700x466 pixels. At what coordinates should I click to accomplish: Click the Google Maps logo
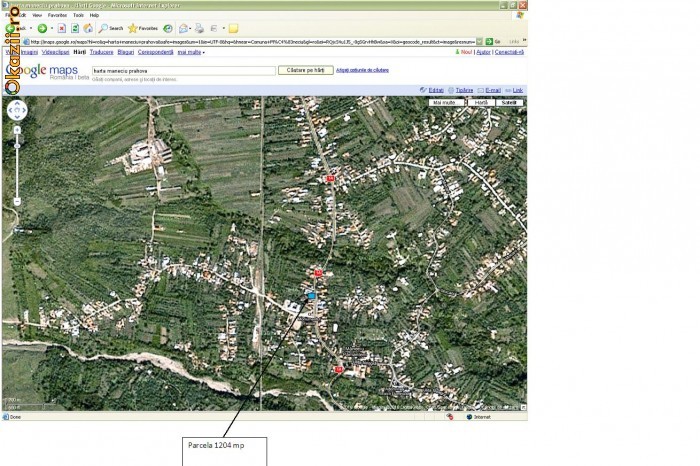pyautogui.click(x=41, y=71)
